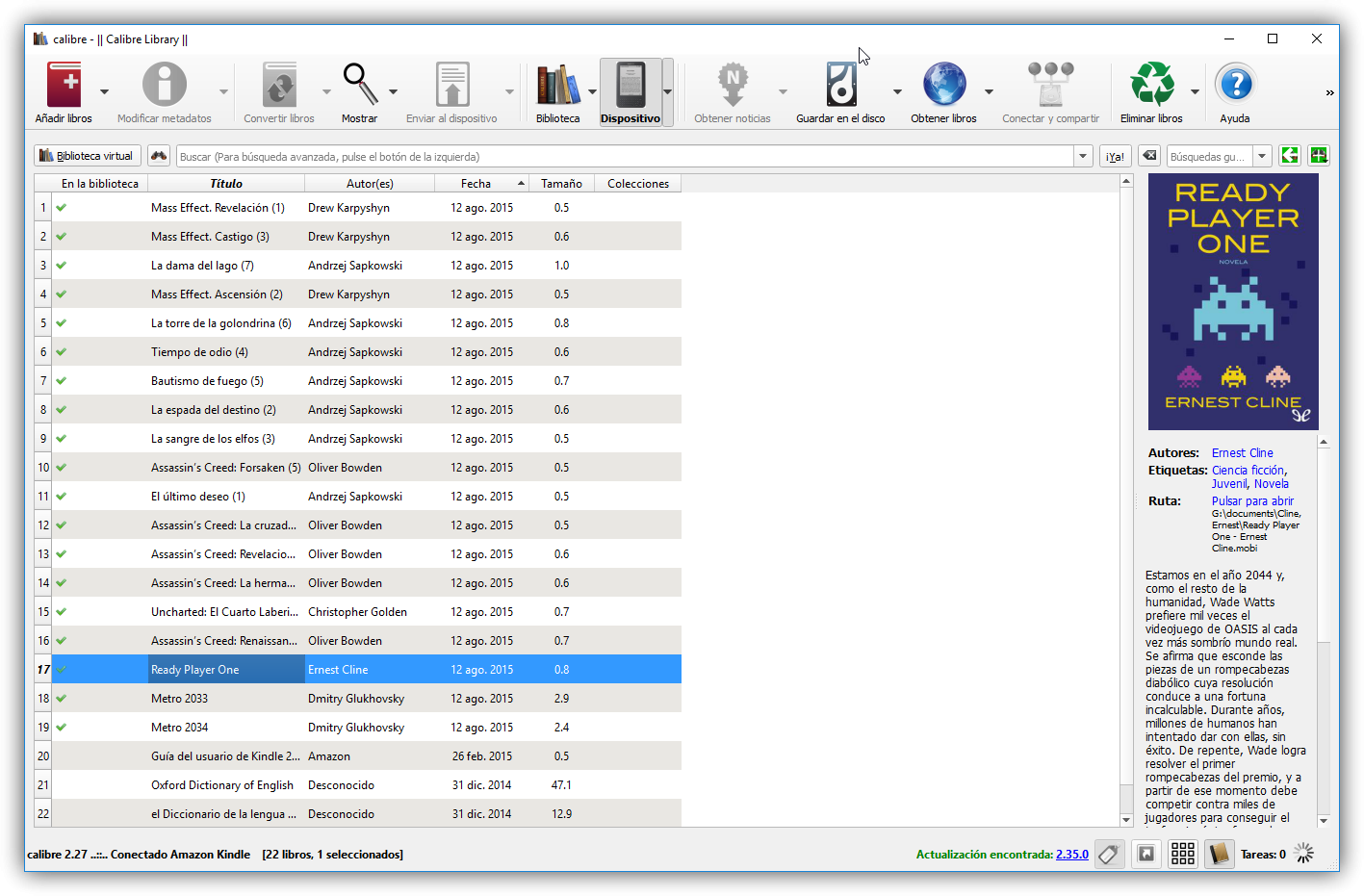Show hidden toolbar items with » chevron
Viewport: 1364px width, 896px height.
pos(1329,93)
